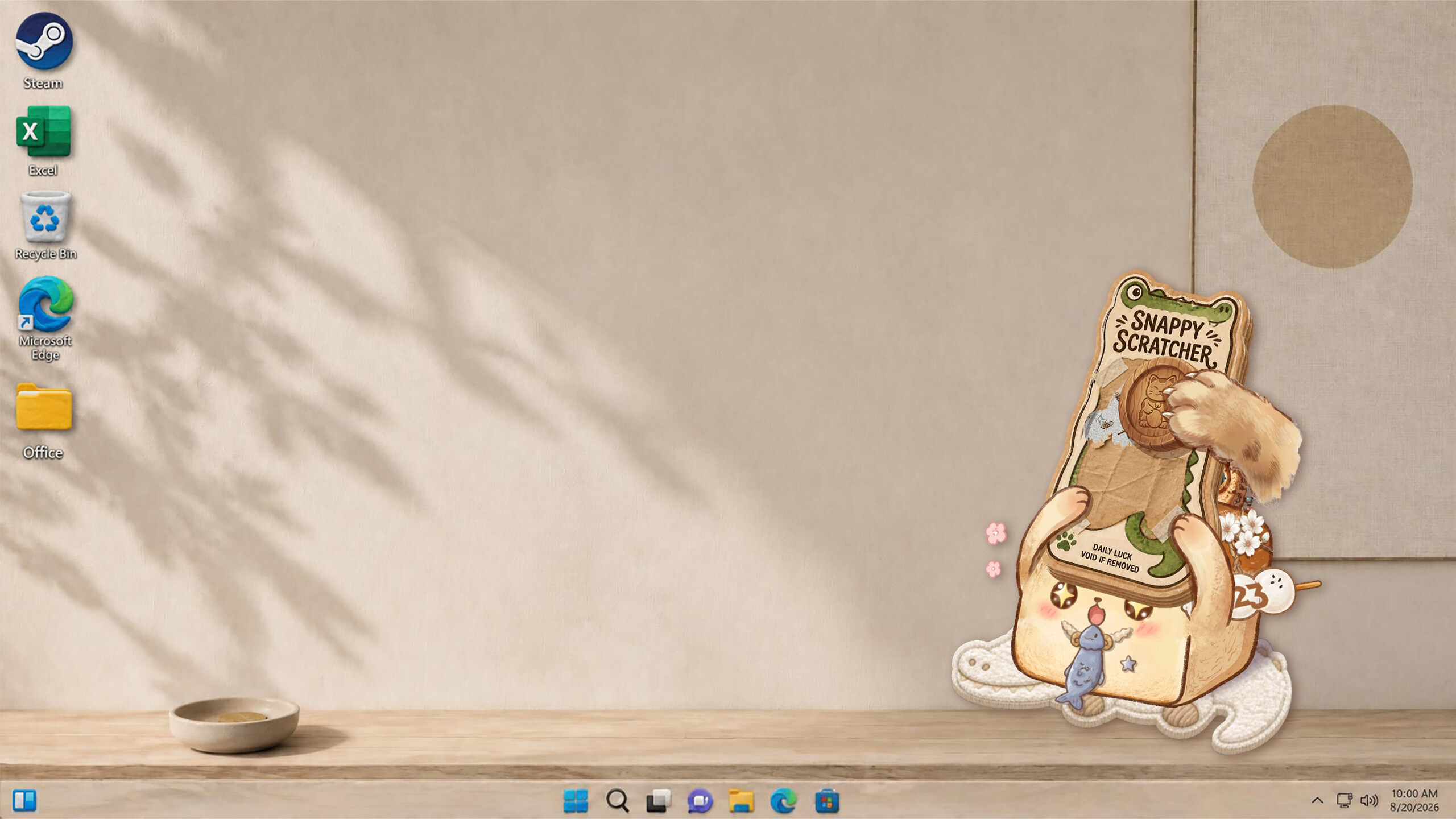The height and width of the screenshot is (819, 1456).
Task: Open File Explorer from the taskbar
Action: click(741, 801)
